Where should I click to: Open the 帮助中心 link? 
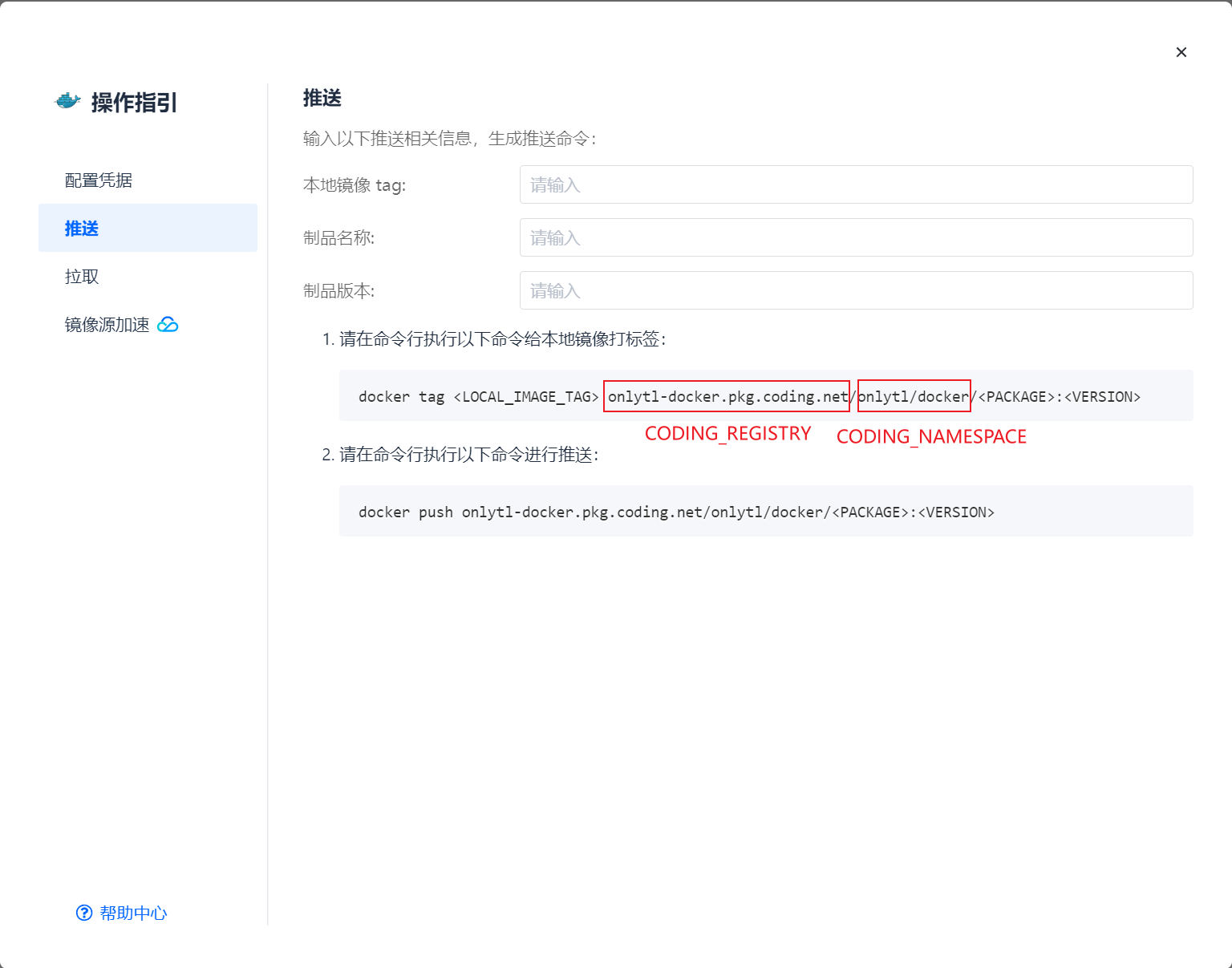[133, 913]
